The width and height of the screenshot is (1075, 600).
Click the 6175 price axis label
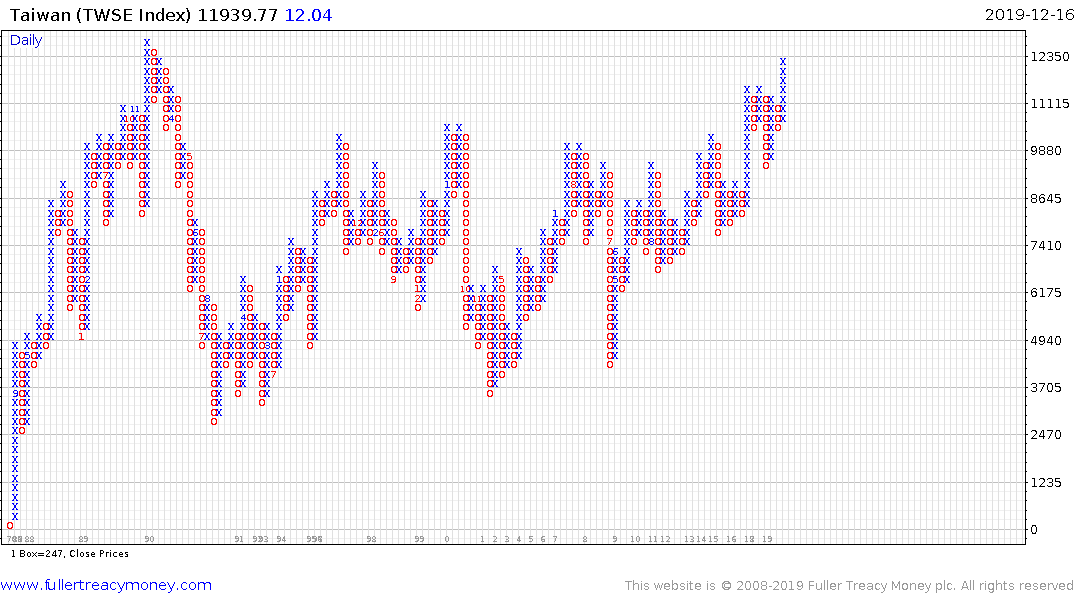point(1046,293)
